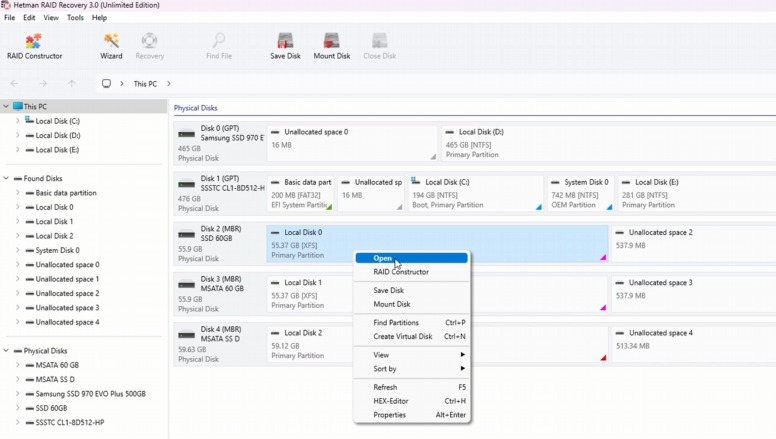This screenshot has width=776, height=439.
Task: Select SSSTC CL1-8D512-HP in the tree
Action: click(70, 422)
